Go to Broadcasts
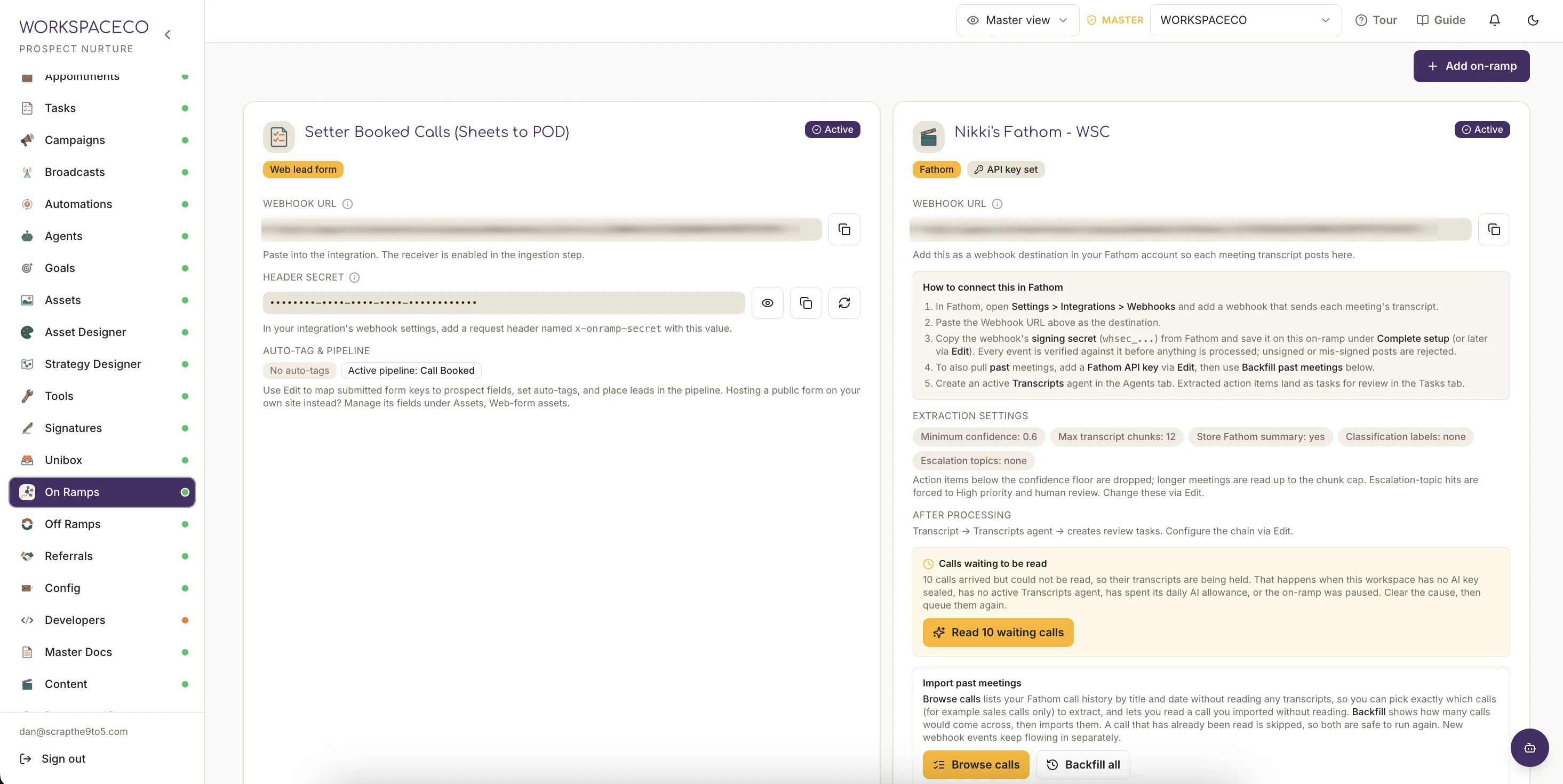The image size is (1563, 784). coord(102,172)
